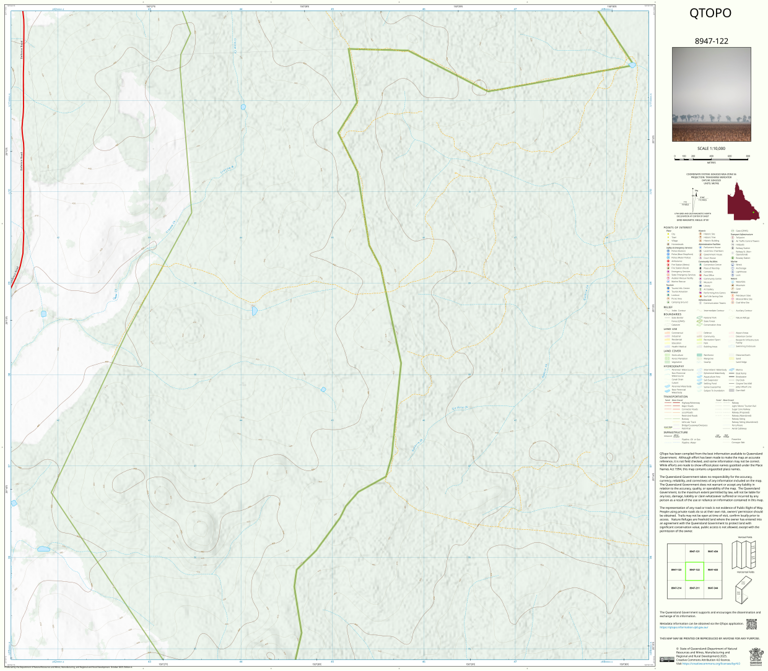Select the sheet number 8947-122 heading
This screenshot has width=768, height=671.
711,41
